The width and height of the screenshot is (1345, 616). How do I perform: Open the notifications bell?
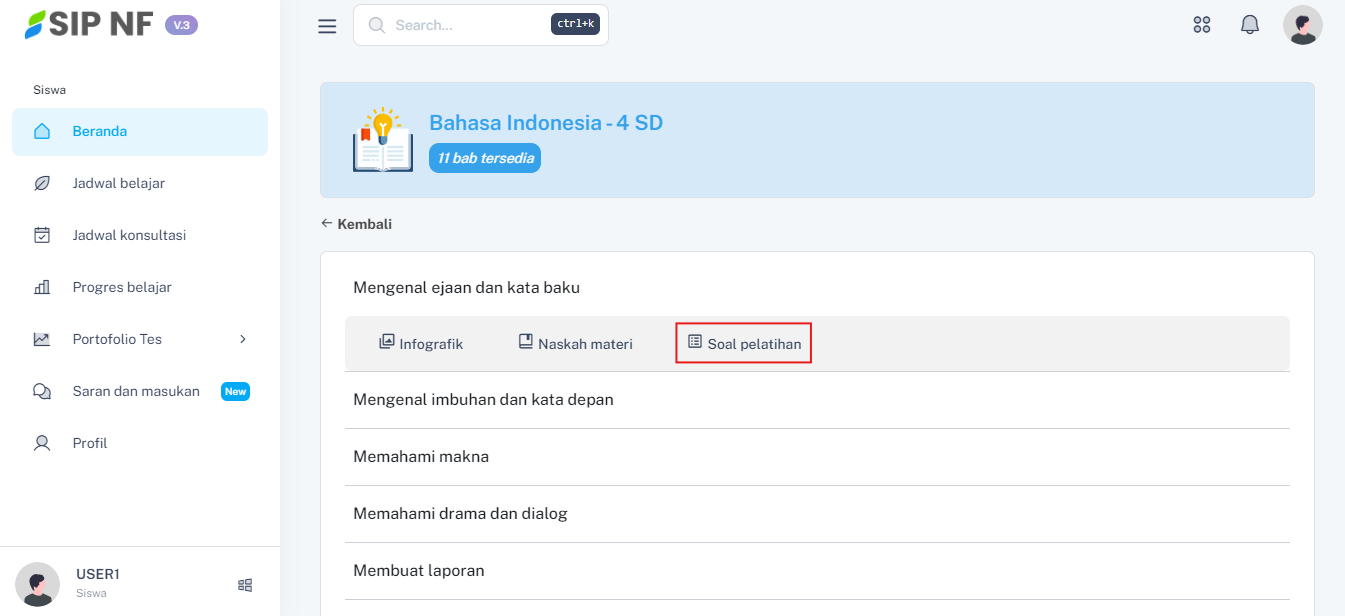coord(1250,25)
